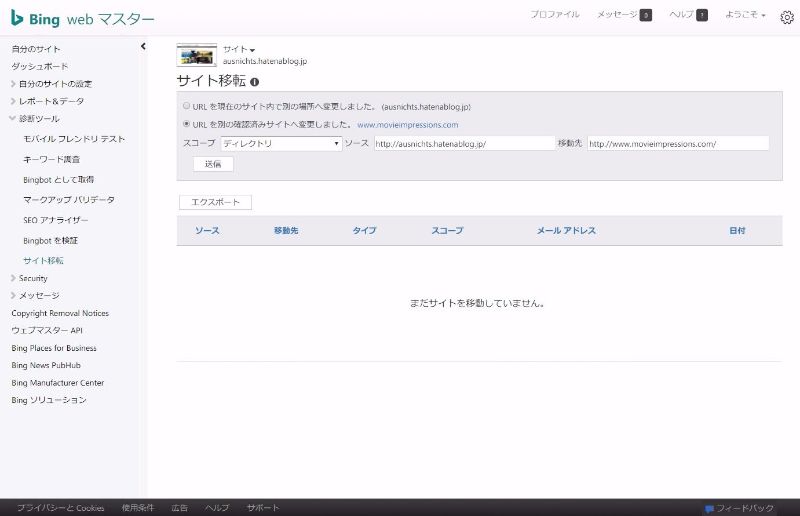Sort table by スコープ column
The image size is (800, 516).
[447, 231]
